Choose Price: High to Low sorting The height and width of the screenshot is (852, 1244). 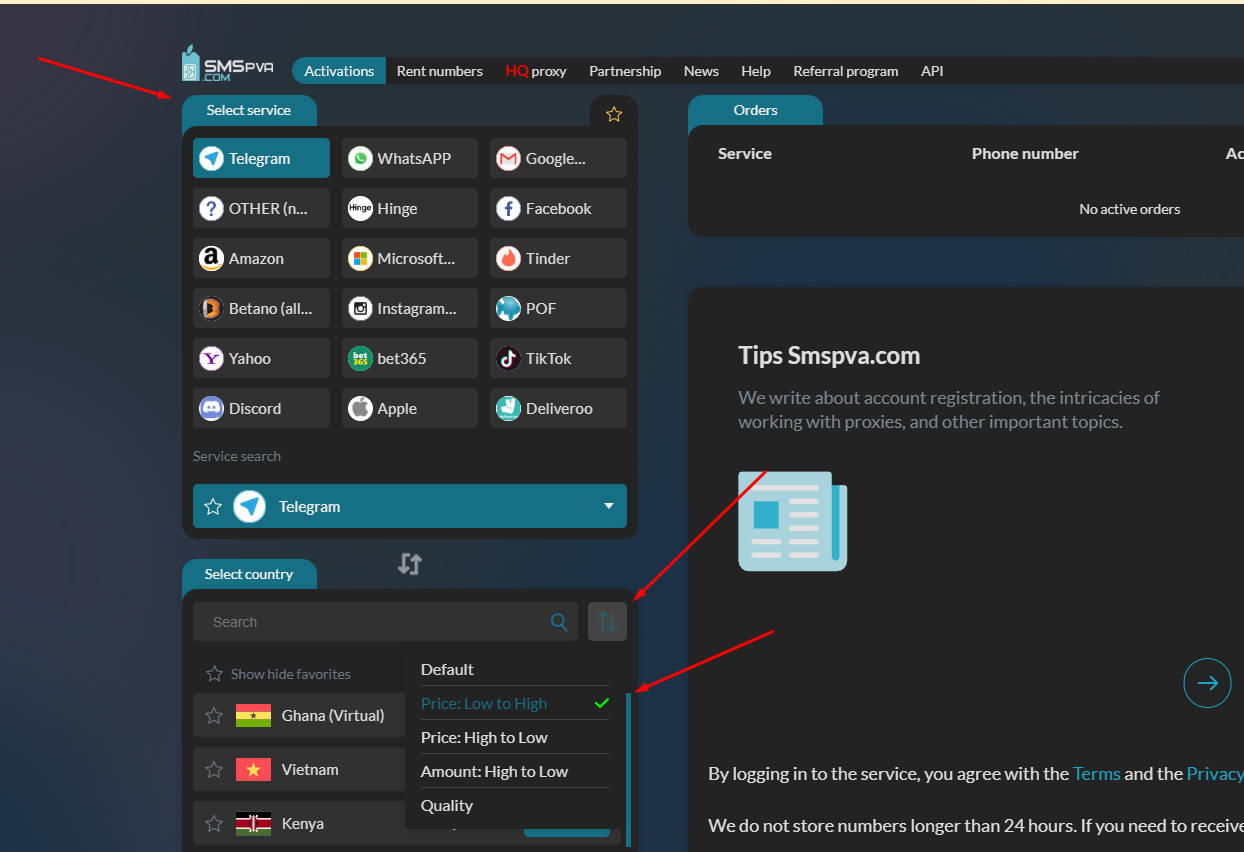515,737
